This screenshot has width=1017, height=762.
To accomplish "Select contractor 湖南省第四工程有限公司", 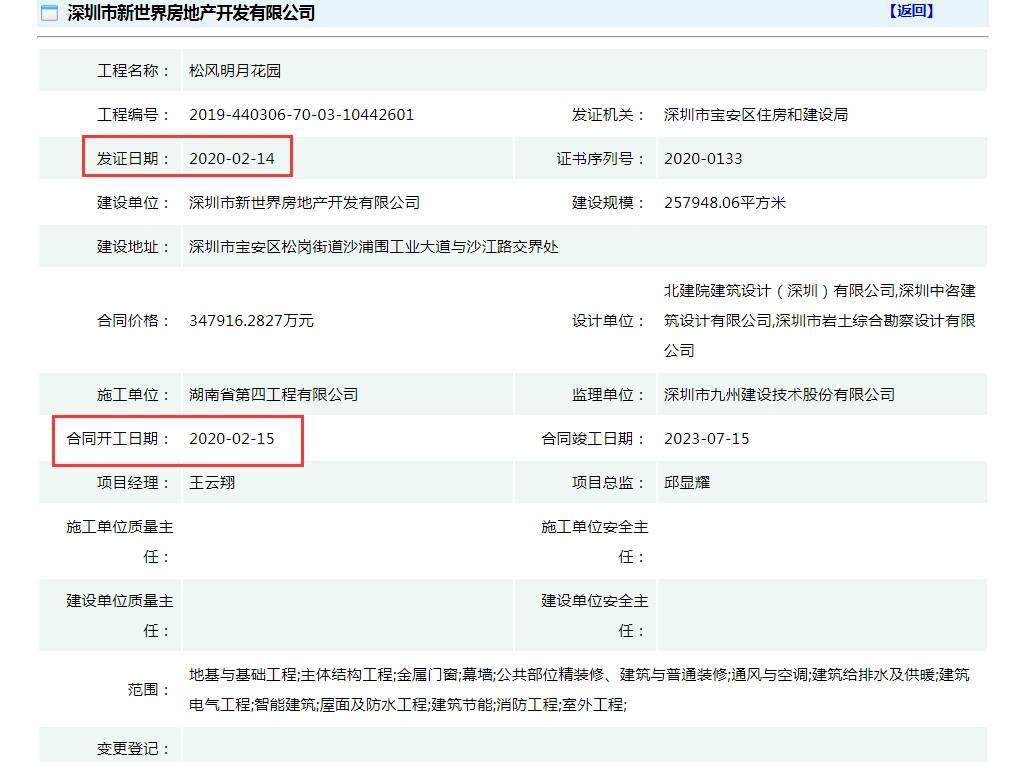I will (x=274, y=395).
